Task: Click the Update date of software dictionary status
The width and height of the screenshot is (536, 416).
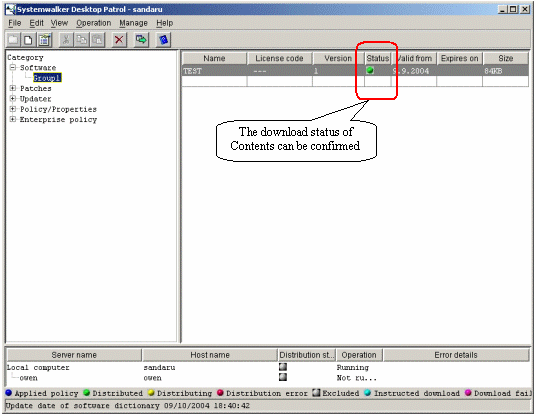Action: pyautogui.click(x=128, y=406)
